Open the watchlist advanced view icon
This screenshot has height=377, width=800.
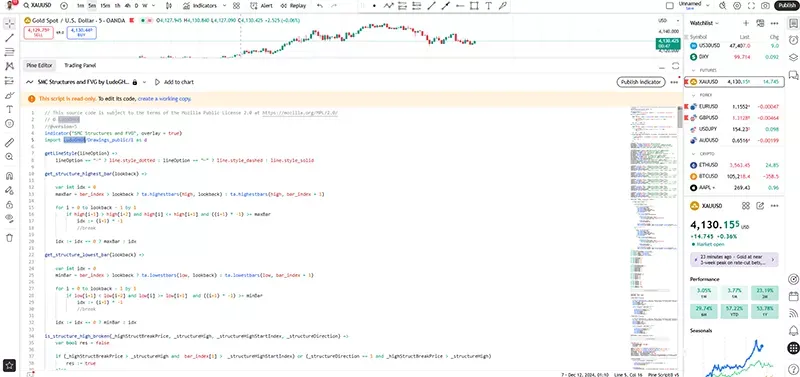760,23
